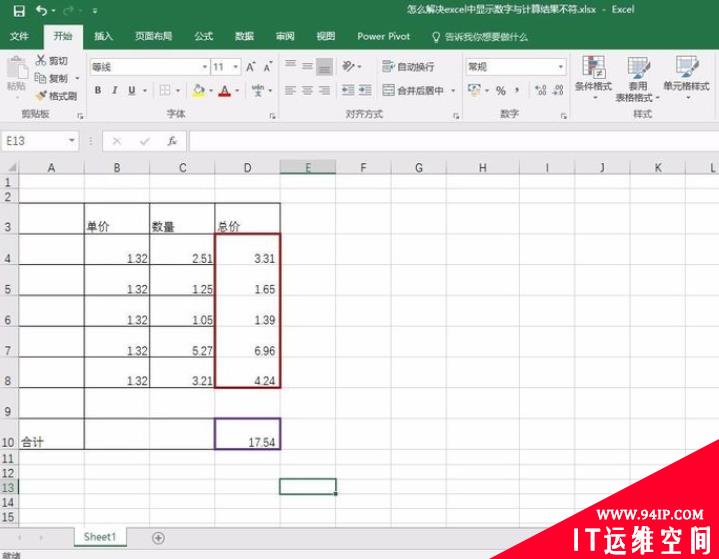Click 合并后居中 merge and center

click(413, 90)
